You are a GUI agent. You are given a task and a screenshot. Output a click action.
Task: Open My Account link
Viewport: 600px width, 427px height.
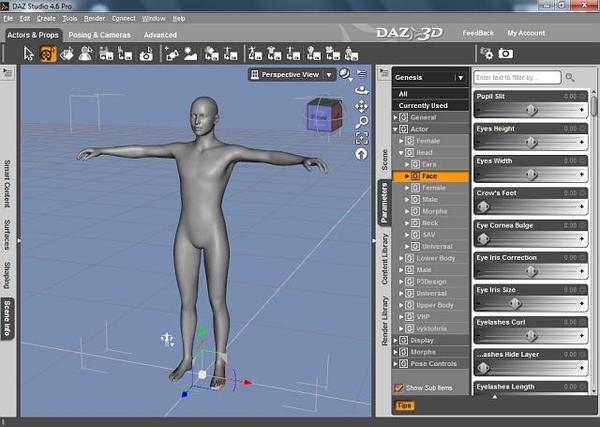coord(526,33)
